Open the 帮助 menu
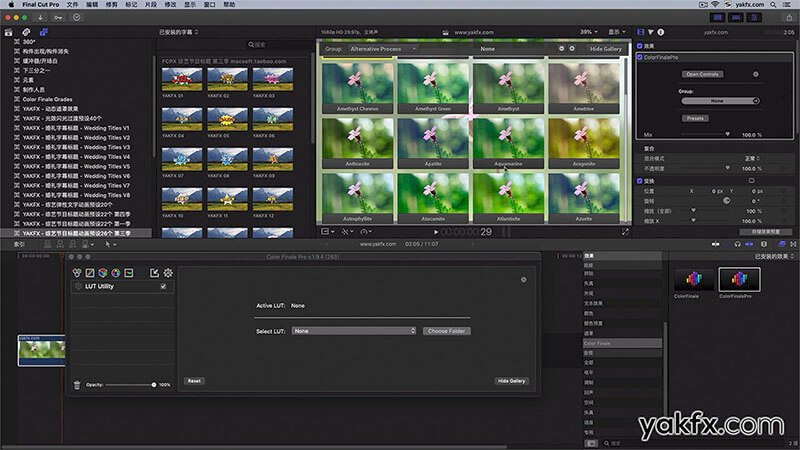800x450 pixels. [x=229, y=4]
